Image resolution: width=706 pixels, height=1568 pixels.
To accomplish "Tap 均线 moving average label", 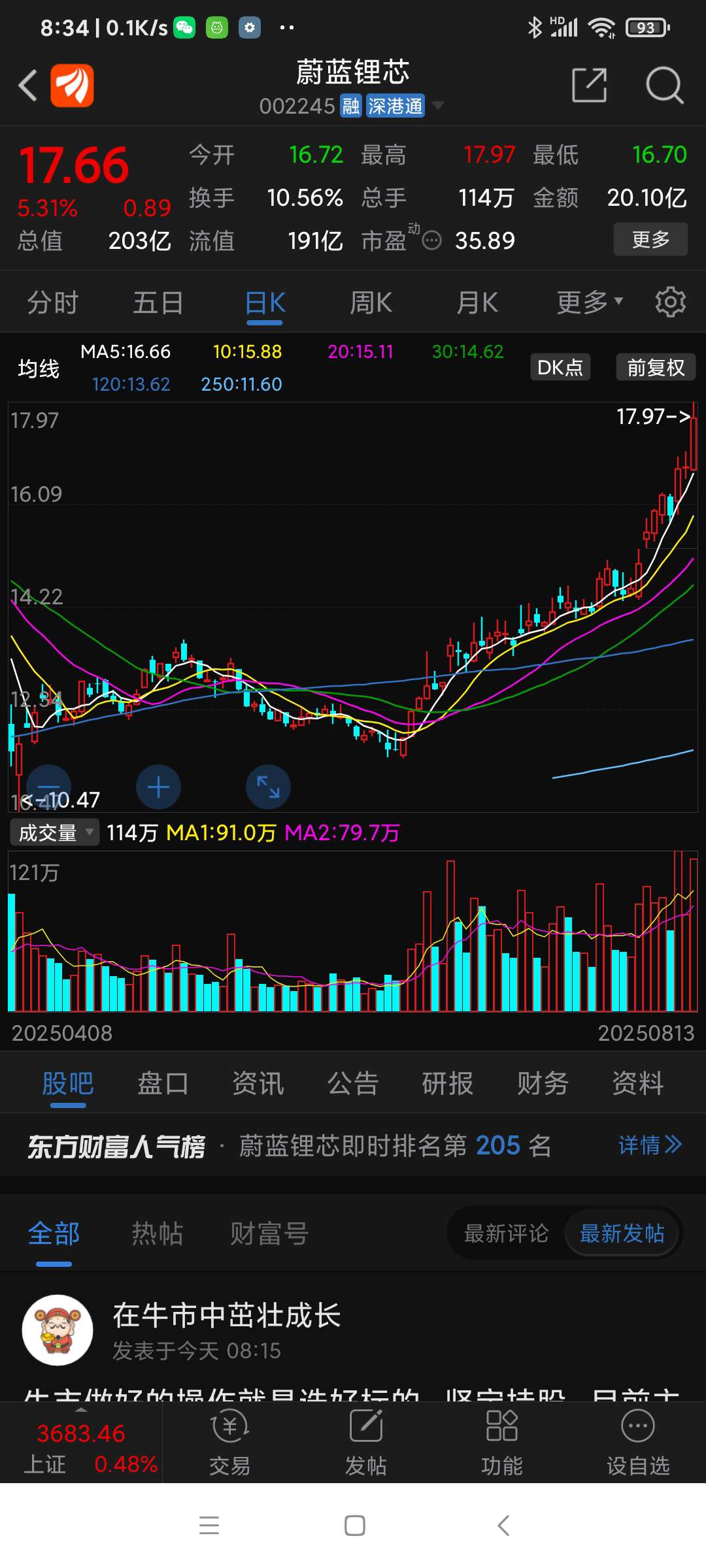I will 39,368.
